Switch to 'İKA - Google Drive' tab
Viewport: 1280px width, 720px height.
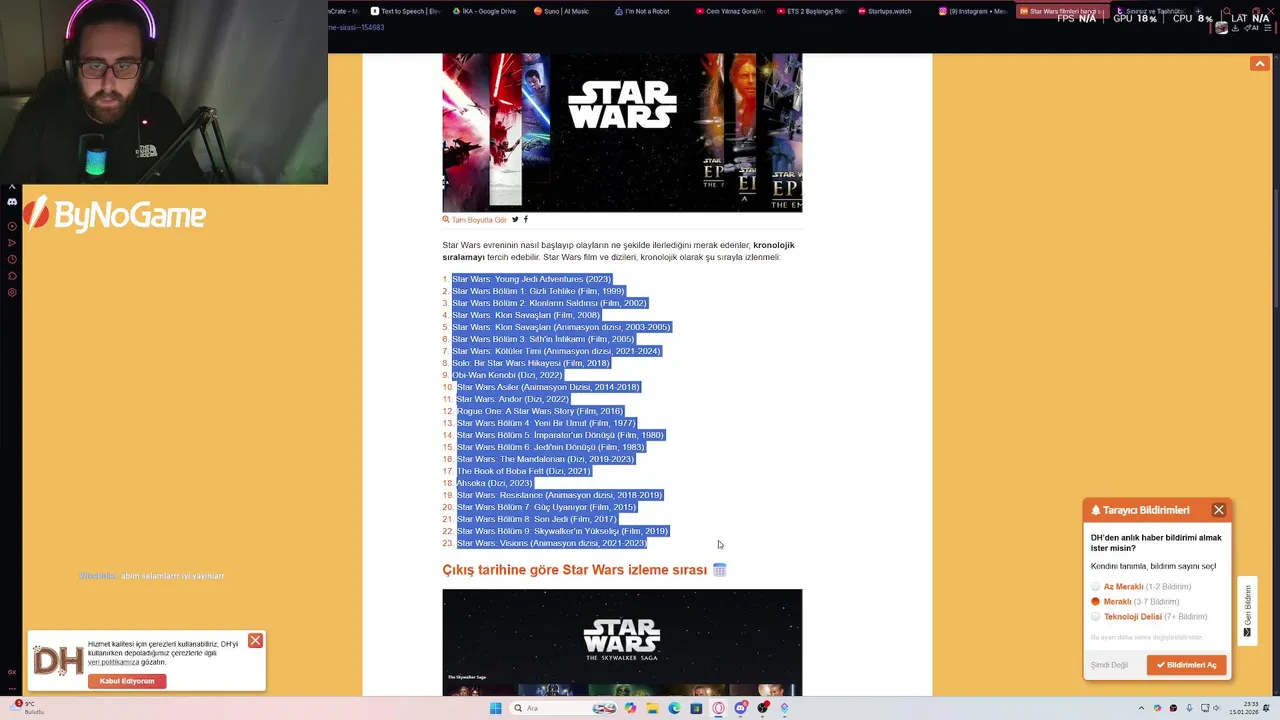point(485,11)
